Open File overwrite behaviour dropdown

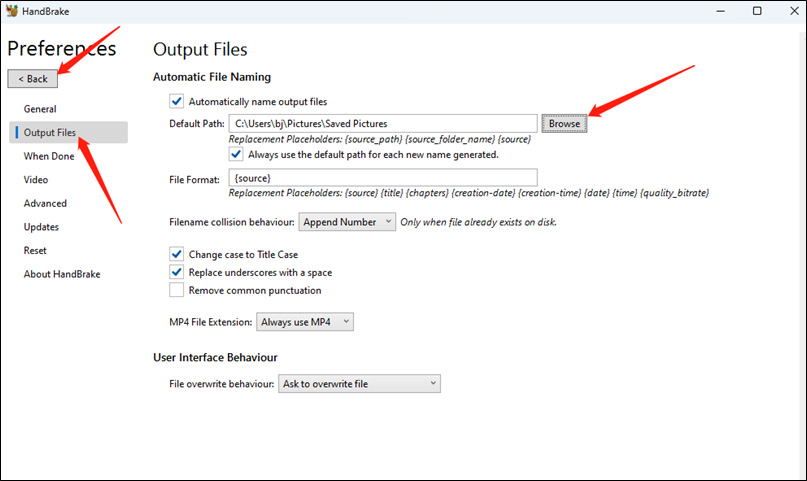359,384
